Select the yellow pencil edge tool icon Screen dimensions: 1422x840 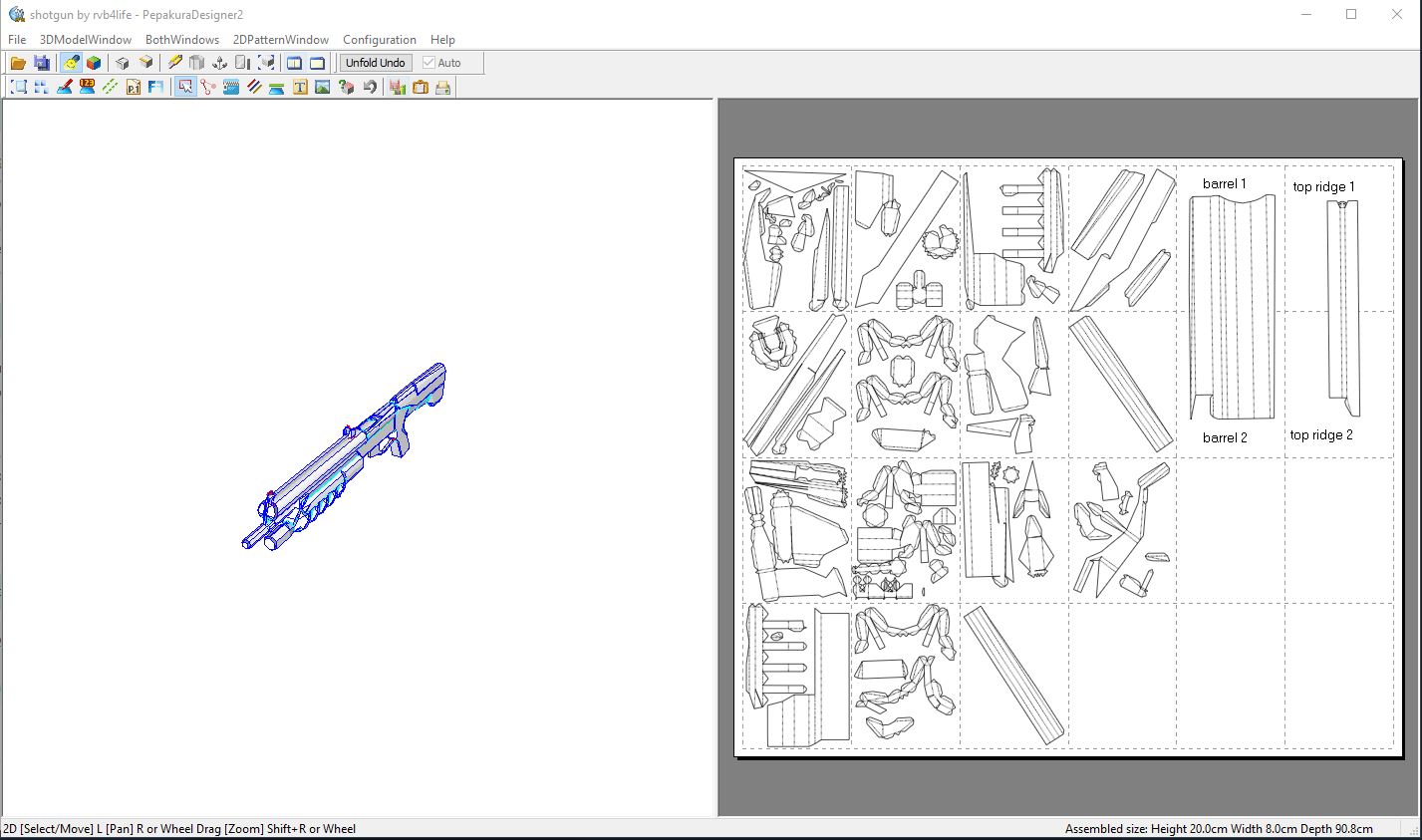pyautogui.click(x=175, y=63)
